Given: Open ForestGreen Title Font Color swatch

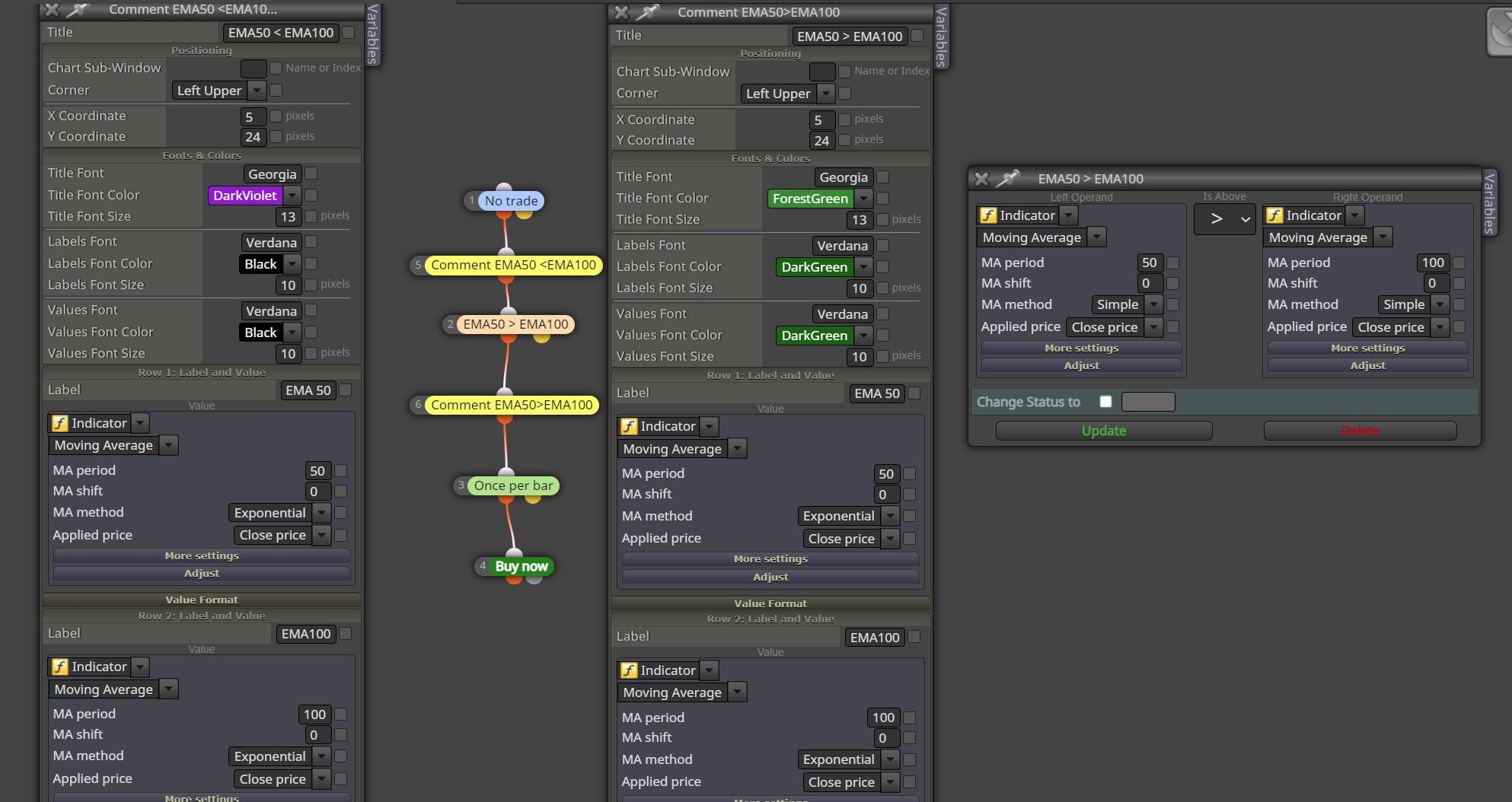Looking at the screenshot, I should tap(819, 199).
